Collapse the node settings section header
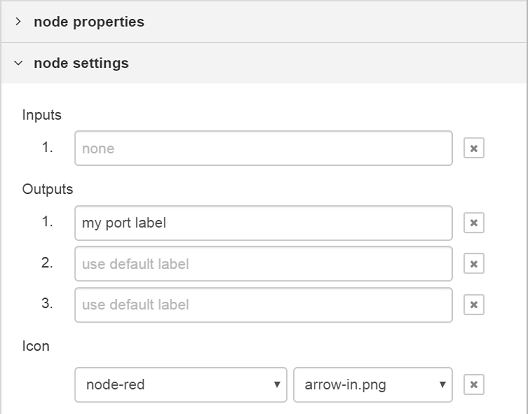528x414 pixels. (264, 63)
